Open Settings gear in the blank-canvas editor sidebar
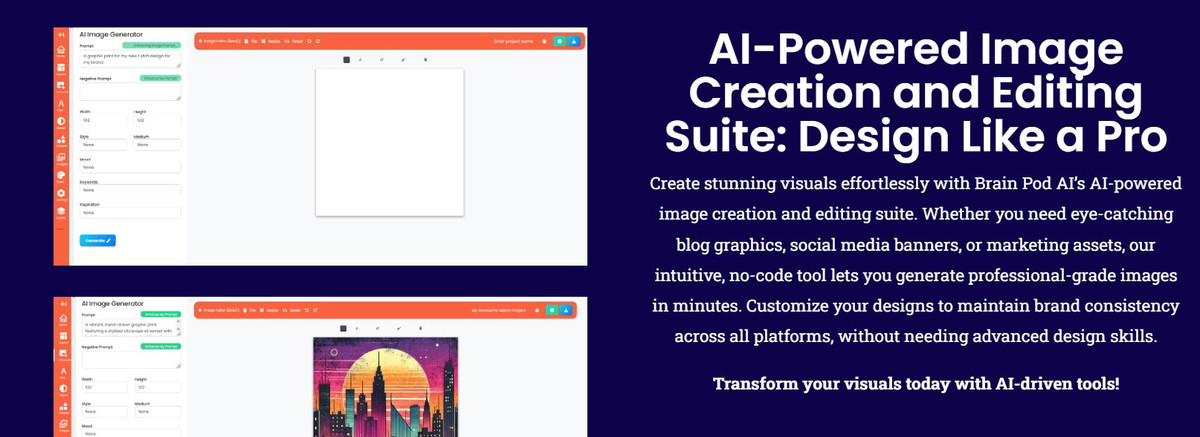 coord(60,193)
